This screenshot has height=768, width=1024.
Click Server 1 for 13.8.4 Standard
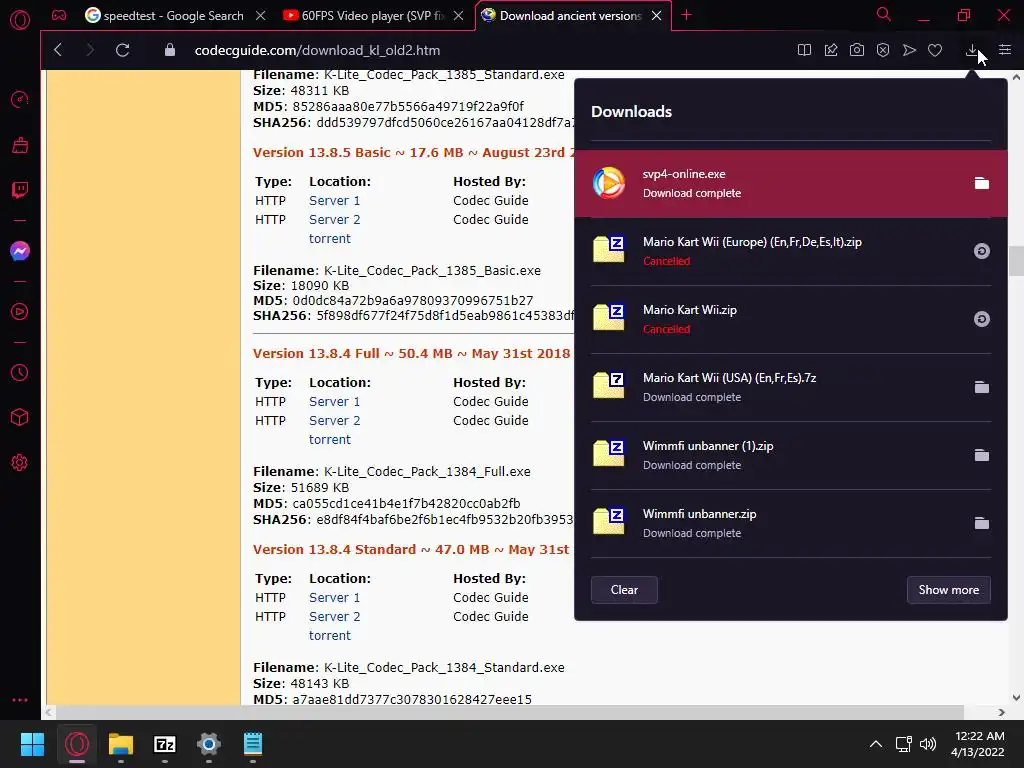(x=334, y=598)
